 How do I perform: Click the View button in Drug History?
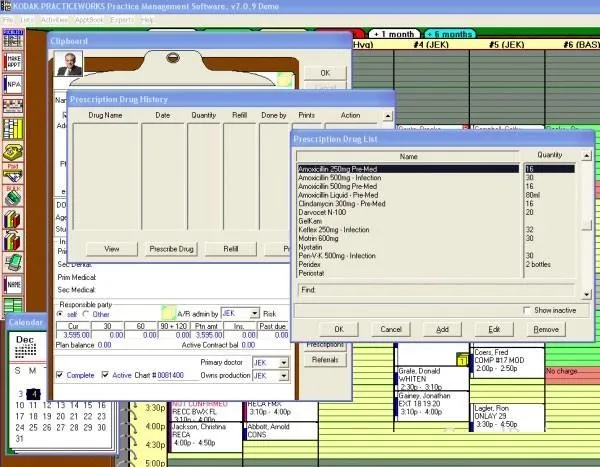(112, 249)
